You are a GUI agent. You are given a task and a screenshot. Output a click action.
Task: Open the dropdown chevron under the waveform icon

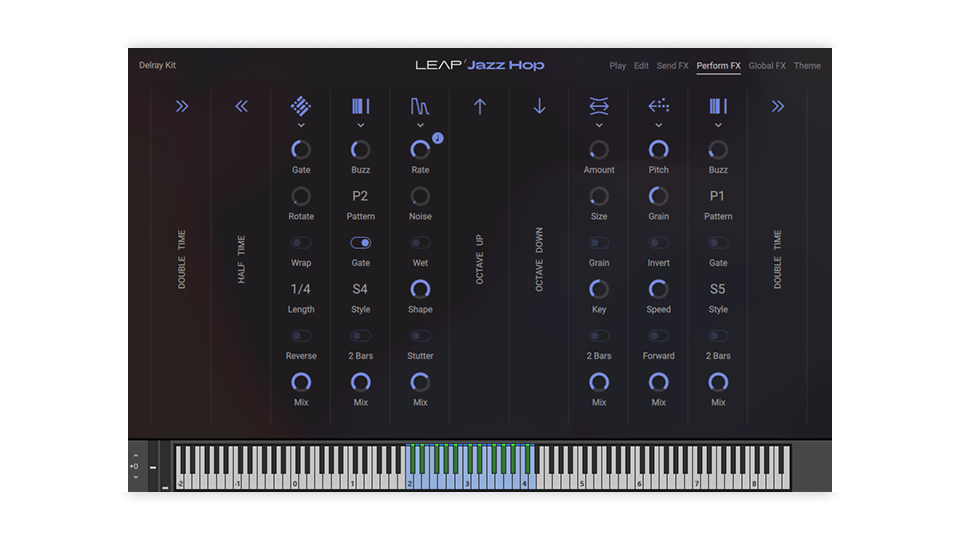(420, 126)
